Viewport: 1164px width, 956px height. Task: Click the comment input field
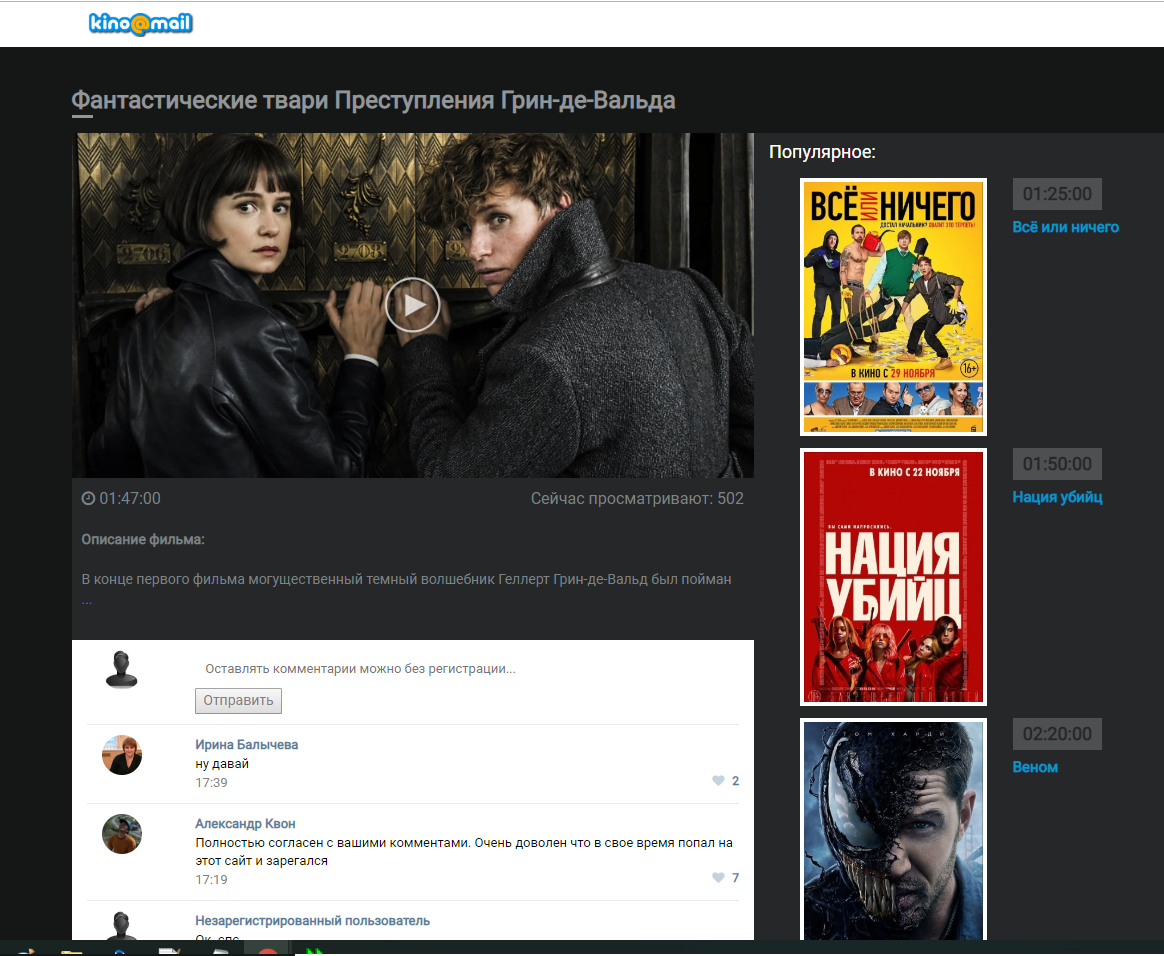tap(466, 669)
